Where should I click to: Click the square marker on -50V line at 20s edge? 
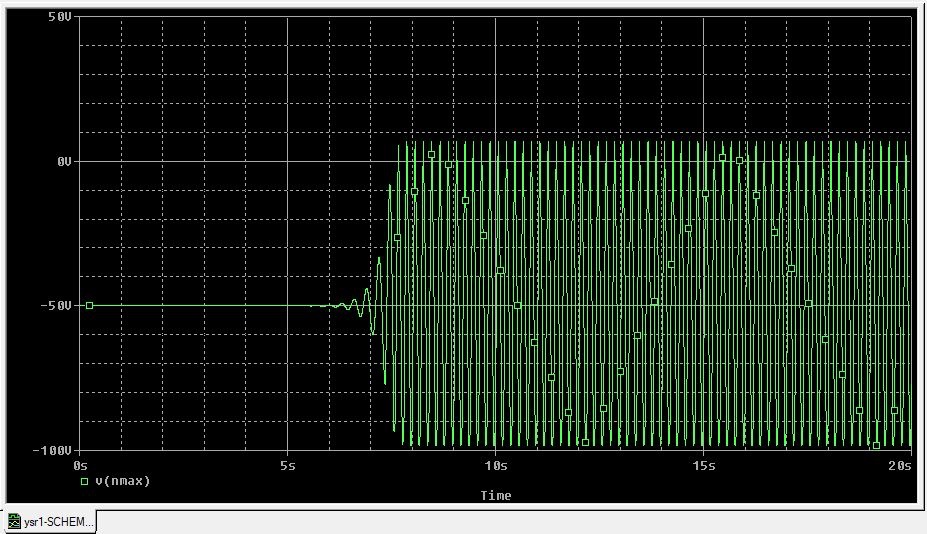click(x=808, y=303)
